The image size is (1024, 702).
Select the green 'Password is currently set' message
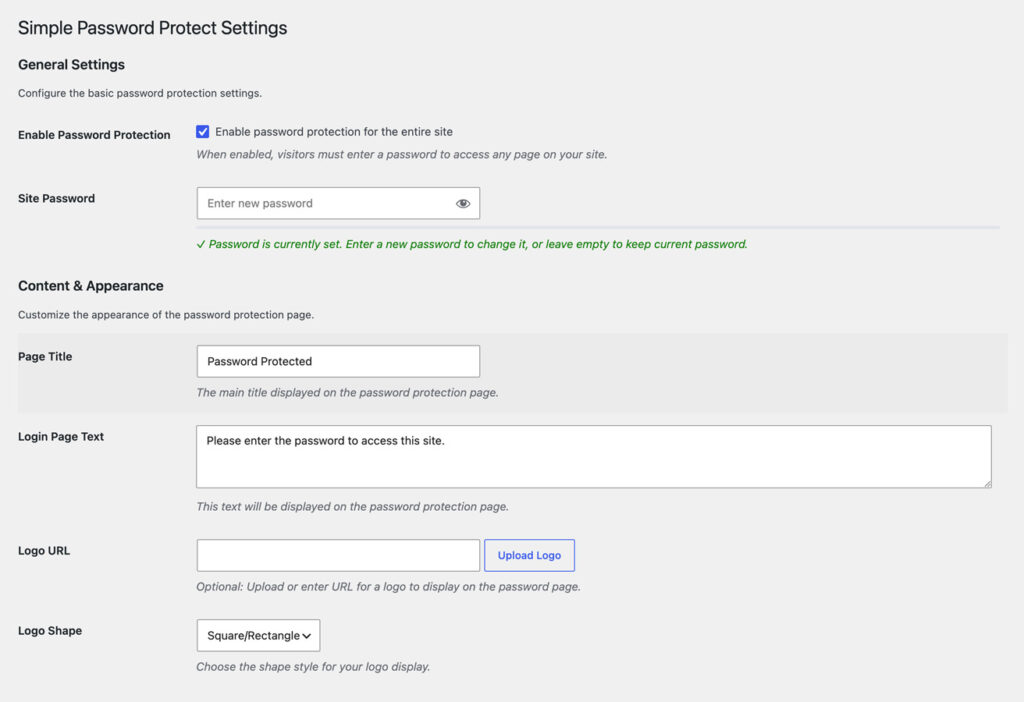[472, 244]
